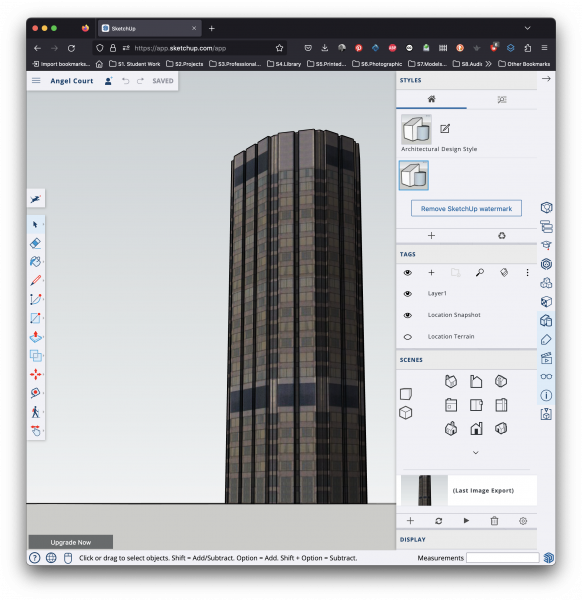582x600 pixels.
Task: Open the hamburger main menu
Action: 36,81
